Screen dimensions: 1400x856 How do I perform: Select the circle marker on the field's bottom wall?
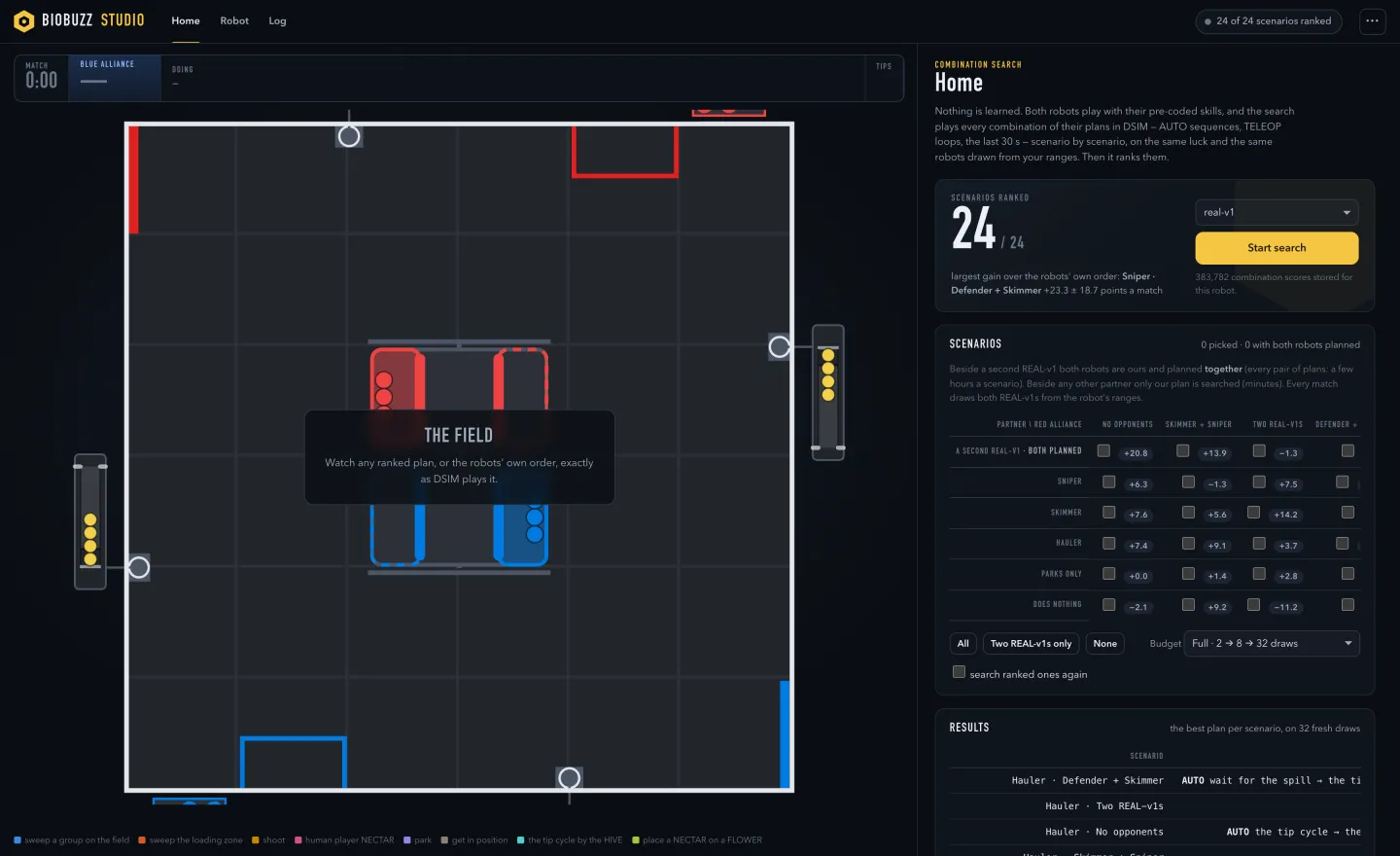[x=570, y=777]
